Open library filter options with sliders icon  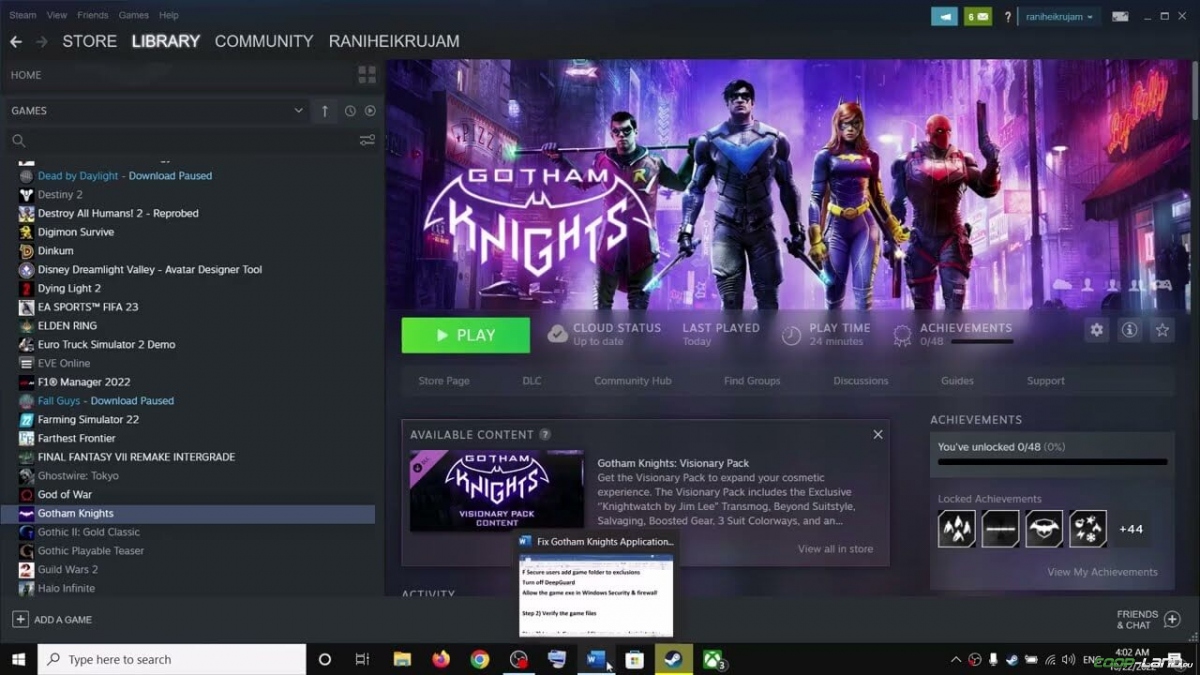click(367, 139)
